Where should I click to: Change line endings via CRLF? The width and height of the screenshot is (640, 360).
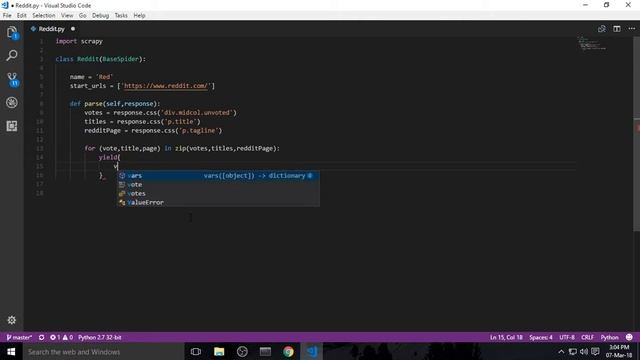tap(587, 338)
